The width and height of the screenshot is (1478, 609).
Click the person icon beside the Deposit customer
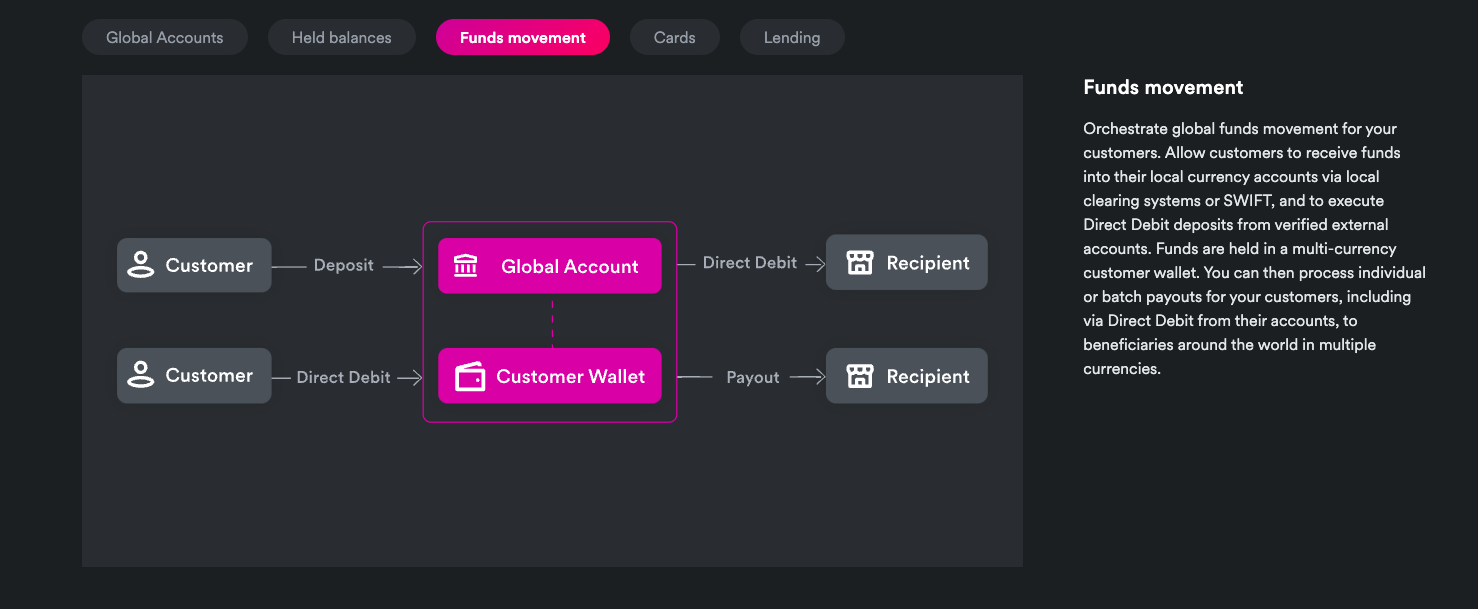pos(141,265)
